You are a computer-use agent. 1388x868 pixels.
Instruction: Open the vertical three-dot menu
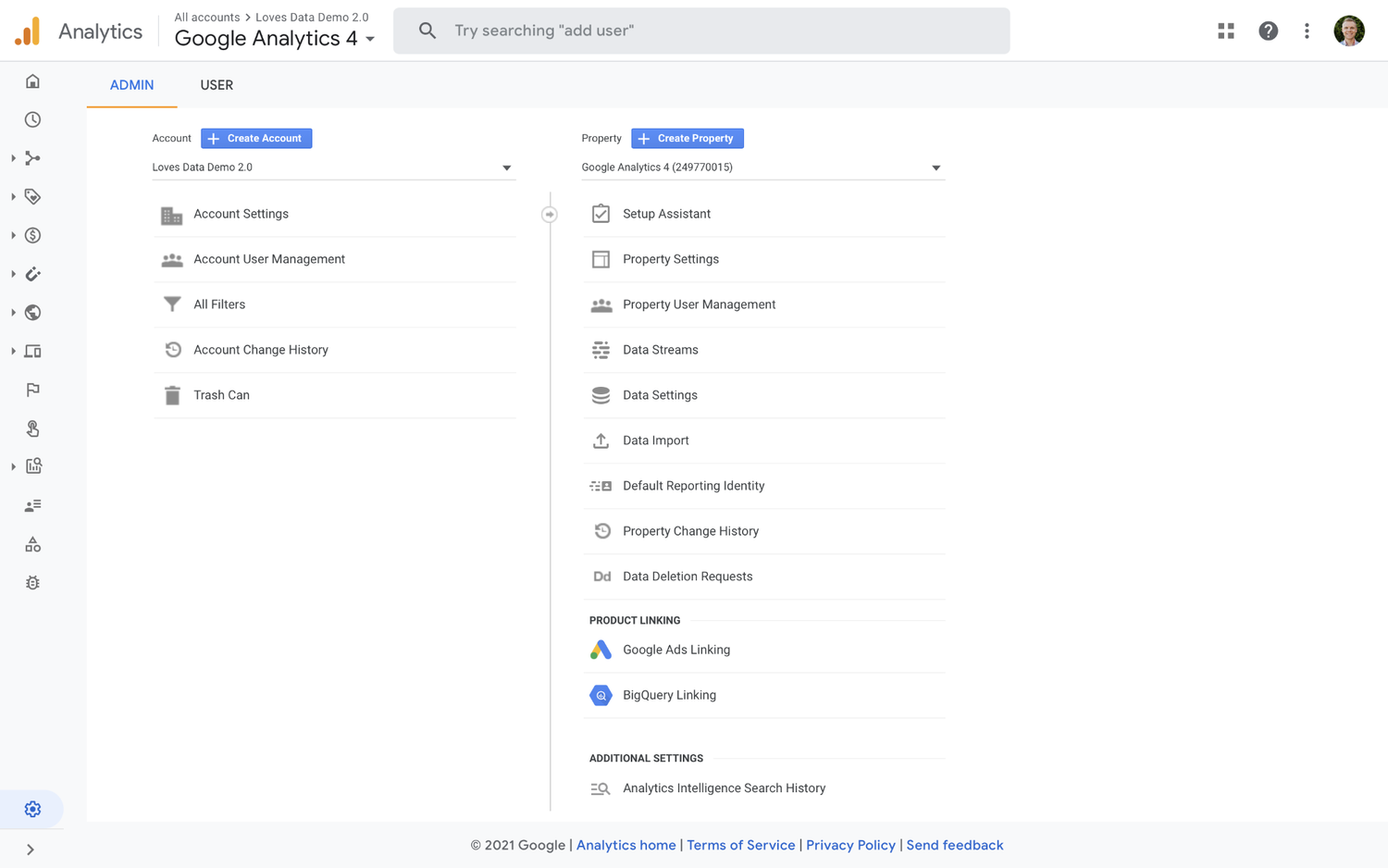pos(1307,31)
